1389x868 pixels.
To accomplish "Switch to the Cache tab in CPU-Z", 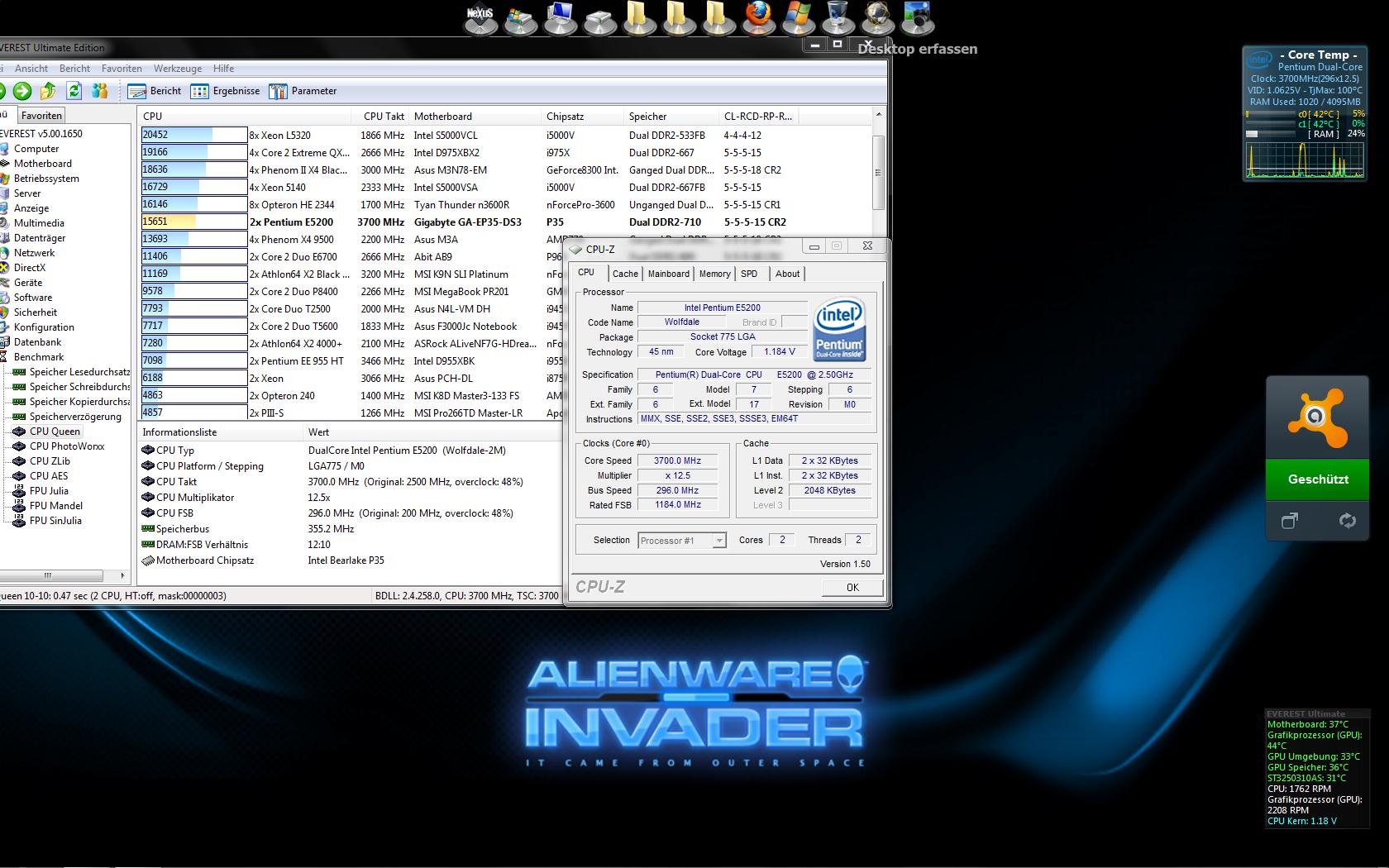I will [625, 274].
